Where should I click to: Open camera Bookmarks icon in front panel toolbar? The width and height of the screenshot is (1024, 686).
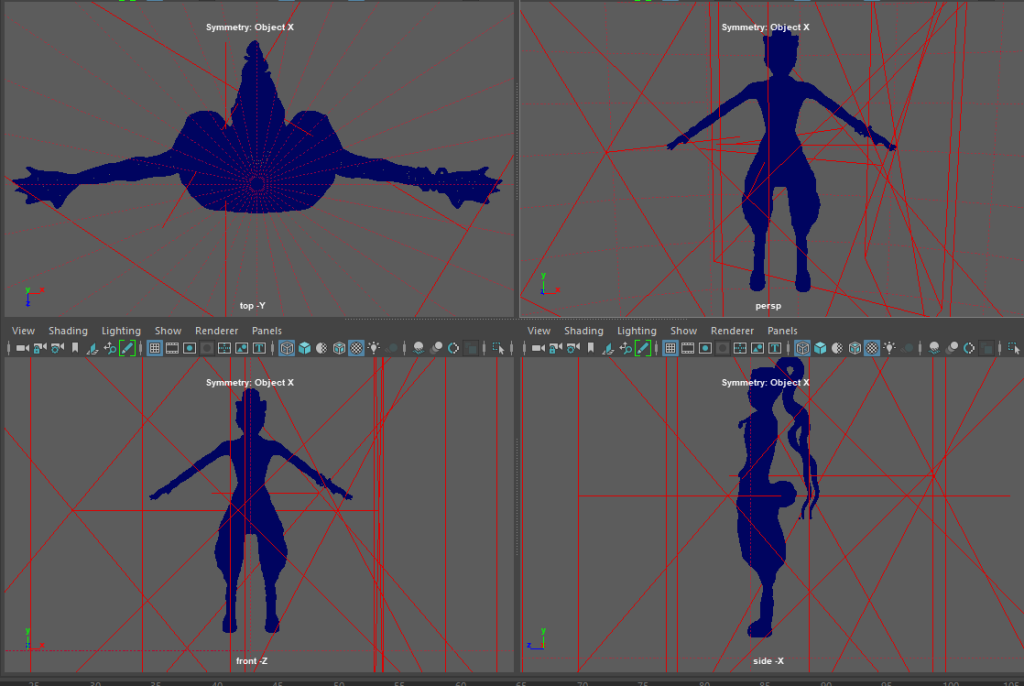[74, 348]
